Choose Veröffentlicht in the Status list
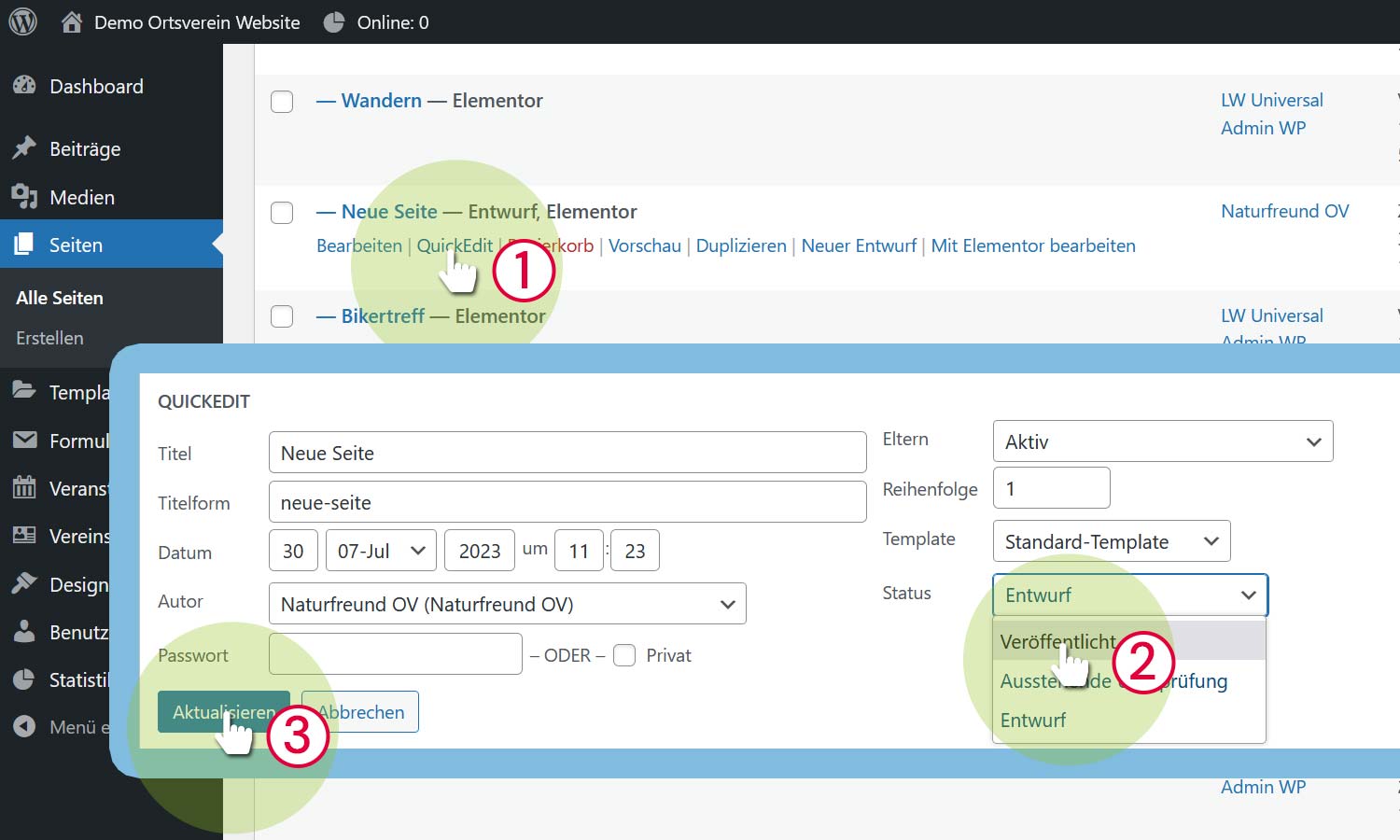 click(1129, 641)
